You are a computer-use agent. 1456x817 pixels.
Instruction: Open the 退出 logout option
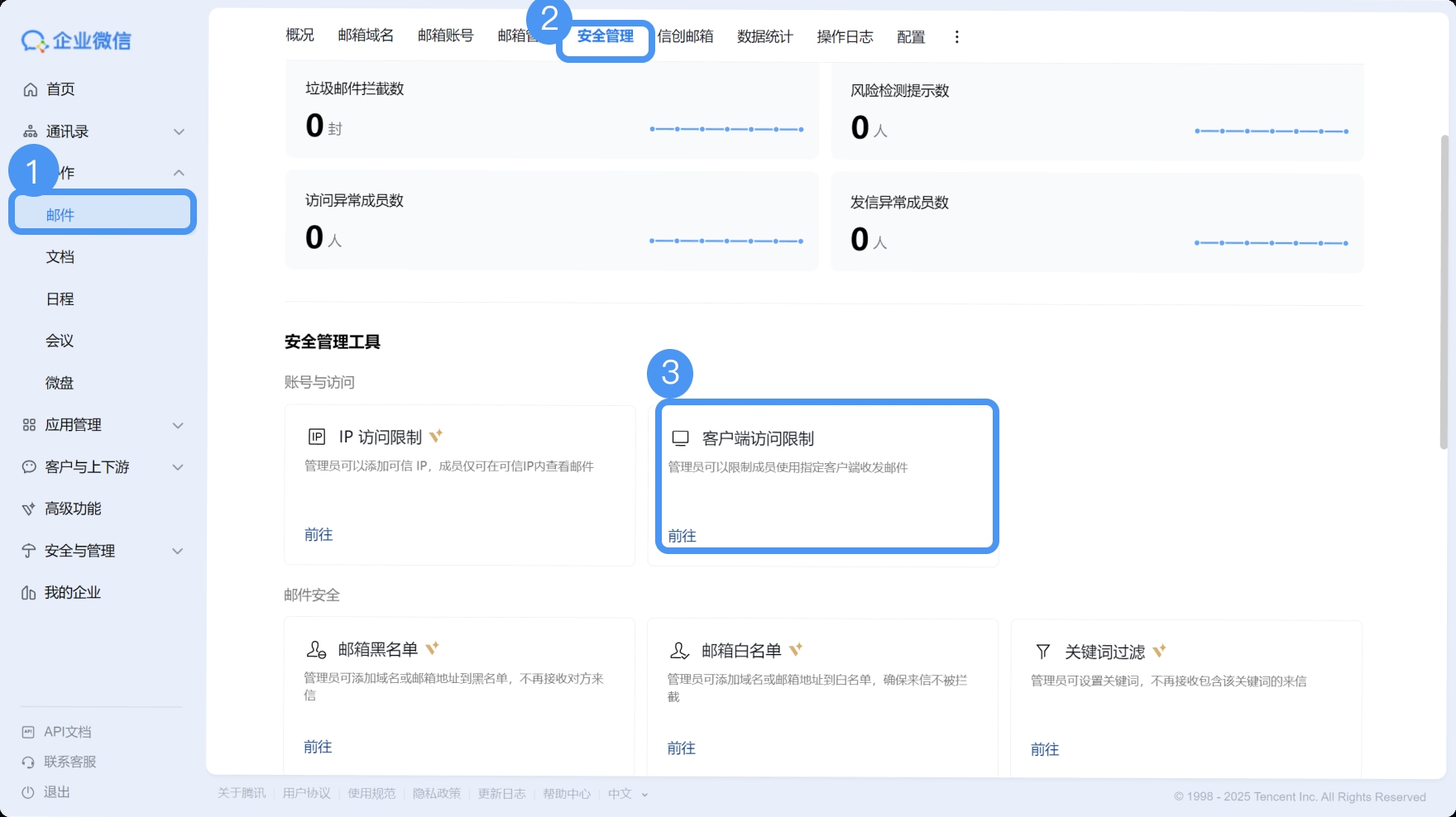pyautogui.click(x=56, y=791)
